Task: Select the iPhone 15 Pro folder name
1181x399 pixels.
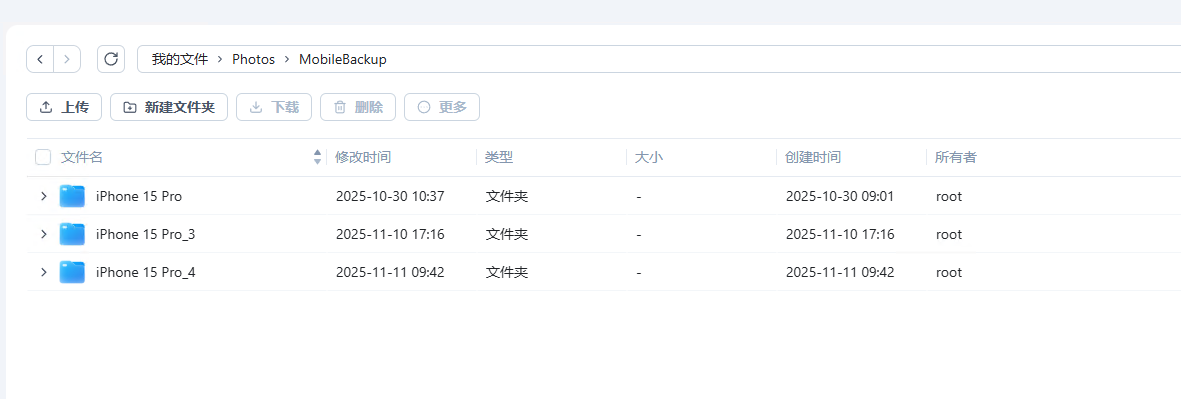Action: point(139,196)
